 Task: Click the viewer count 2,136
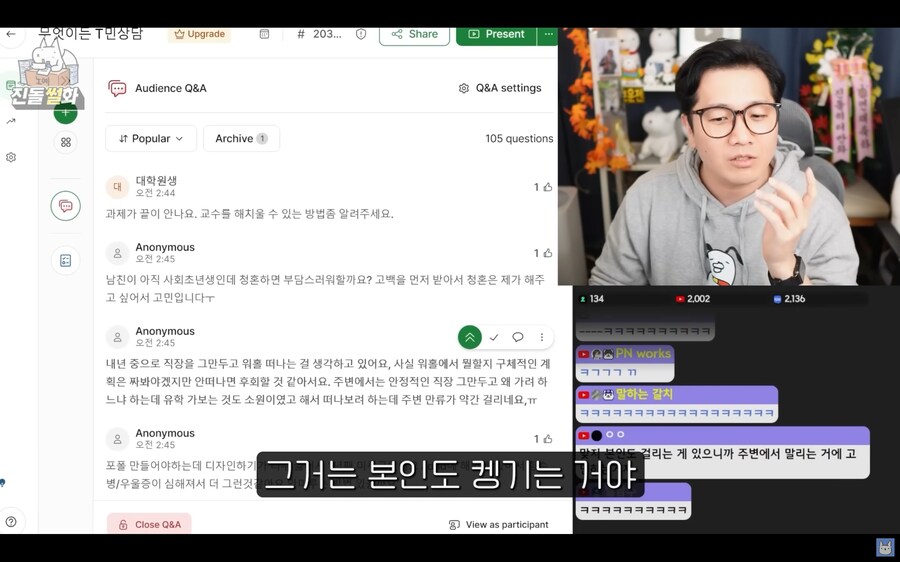790,299
